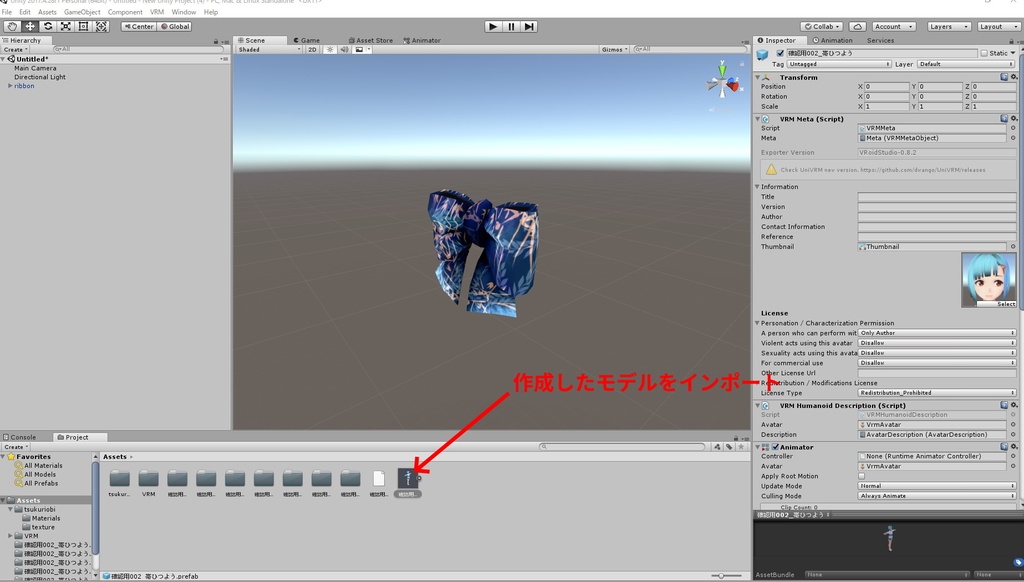Open the Tag dropdown Untagged
This screenshot has width=1024, height=582.
pos(839,64)
